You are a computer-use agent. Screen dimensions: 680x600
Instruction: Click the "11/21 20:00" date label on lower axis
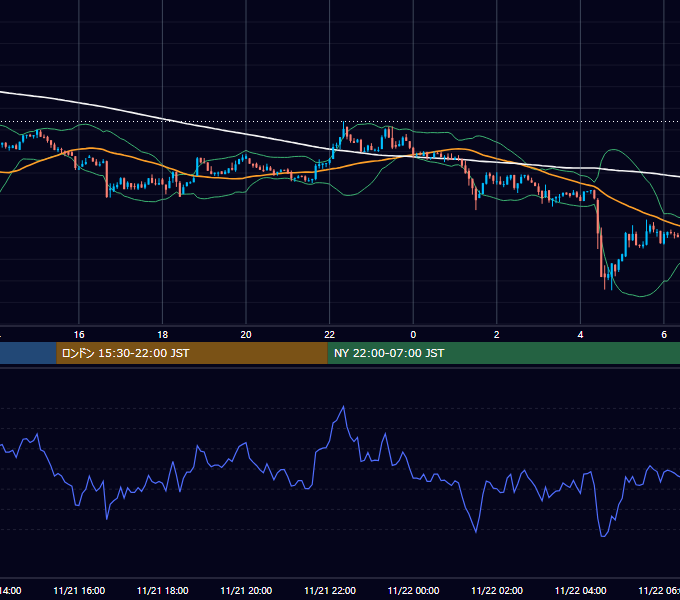[x=246, y=591]
